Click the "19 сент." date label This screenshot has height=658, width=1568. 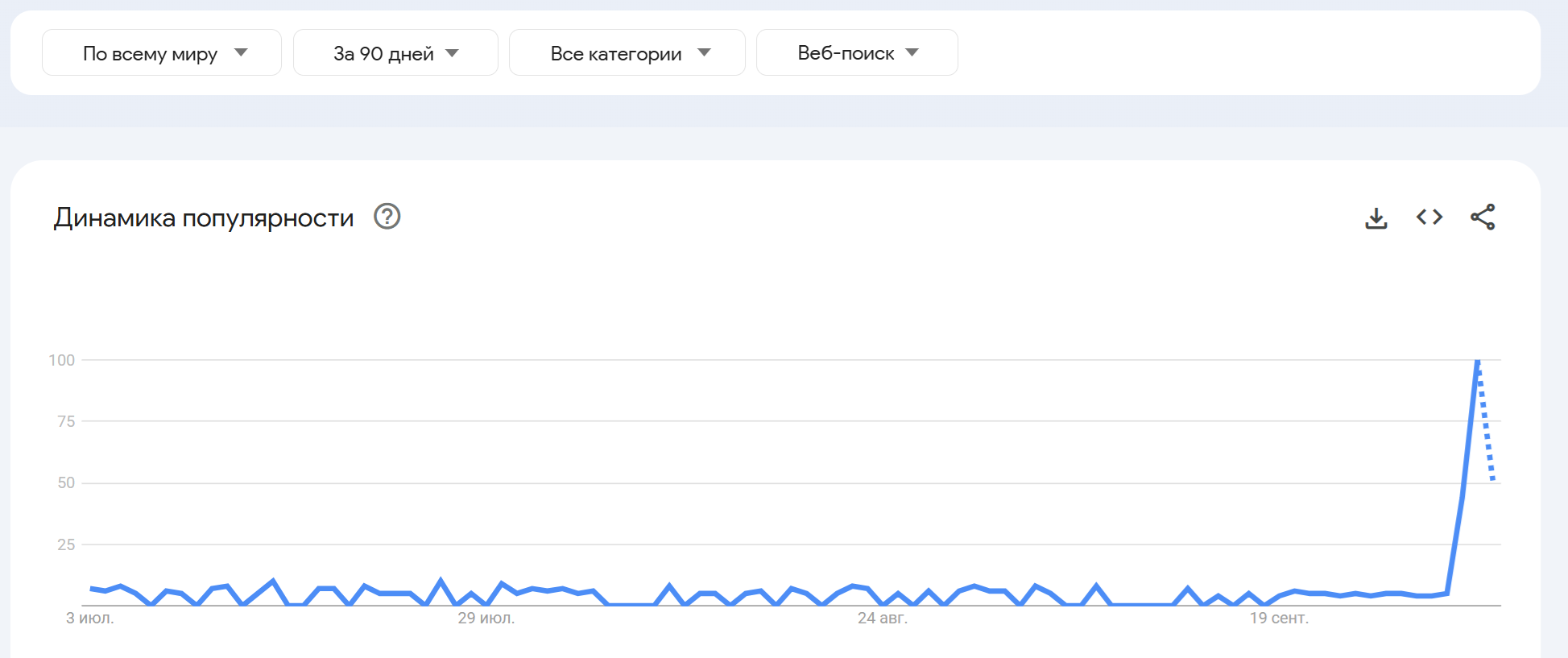(1279, 619)
